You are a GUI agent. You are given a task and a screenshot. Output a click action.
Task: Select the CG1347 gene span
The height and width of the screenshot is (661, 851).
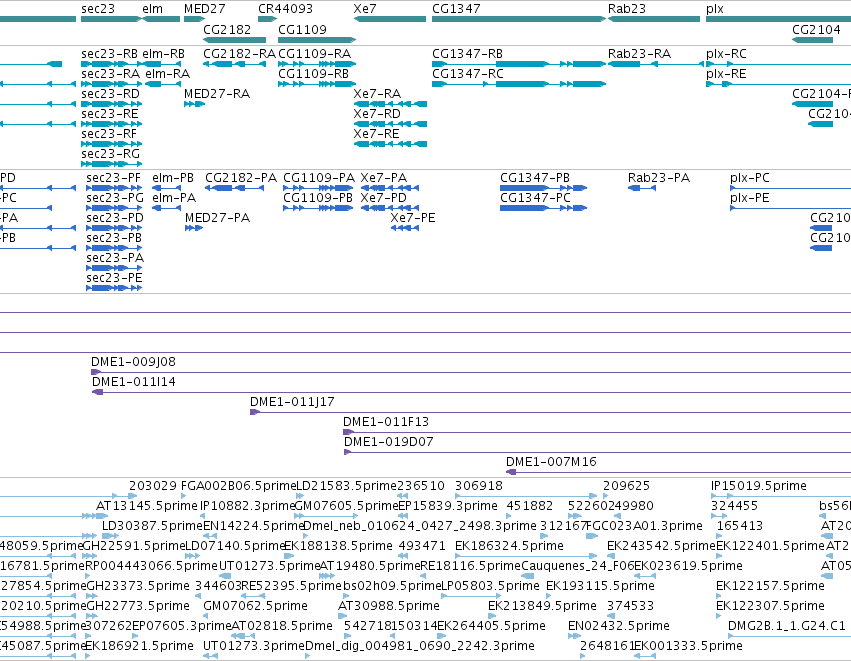(519, 19)
